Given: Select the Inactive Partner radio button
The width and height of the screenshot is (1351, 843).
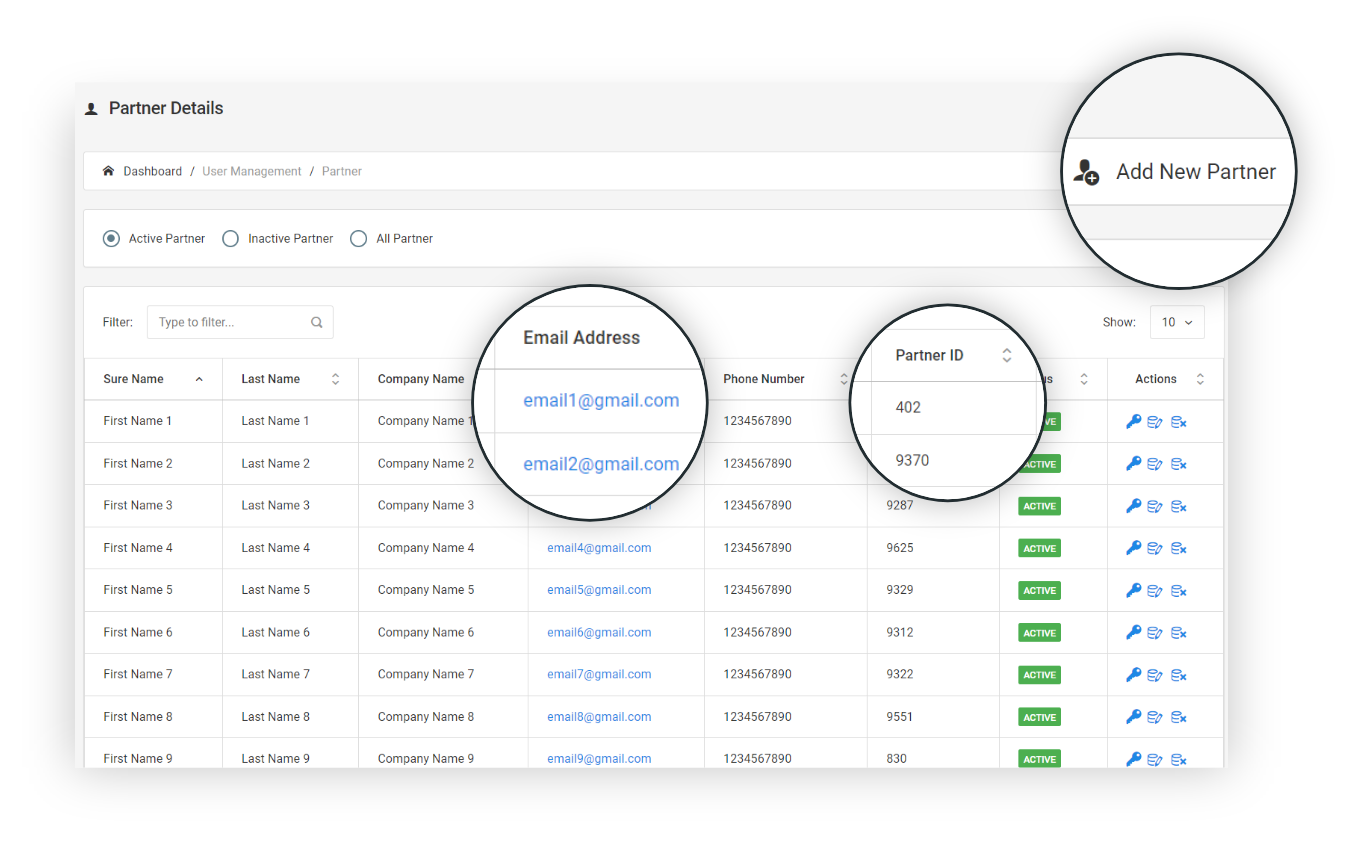Looking at the screenshot, I should (231, 239).
